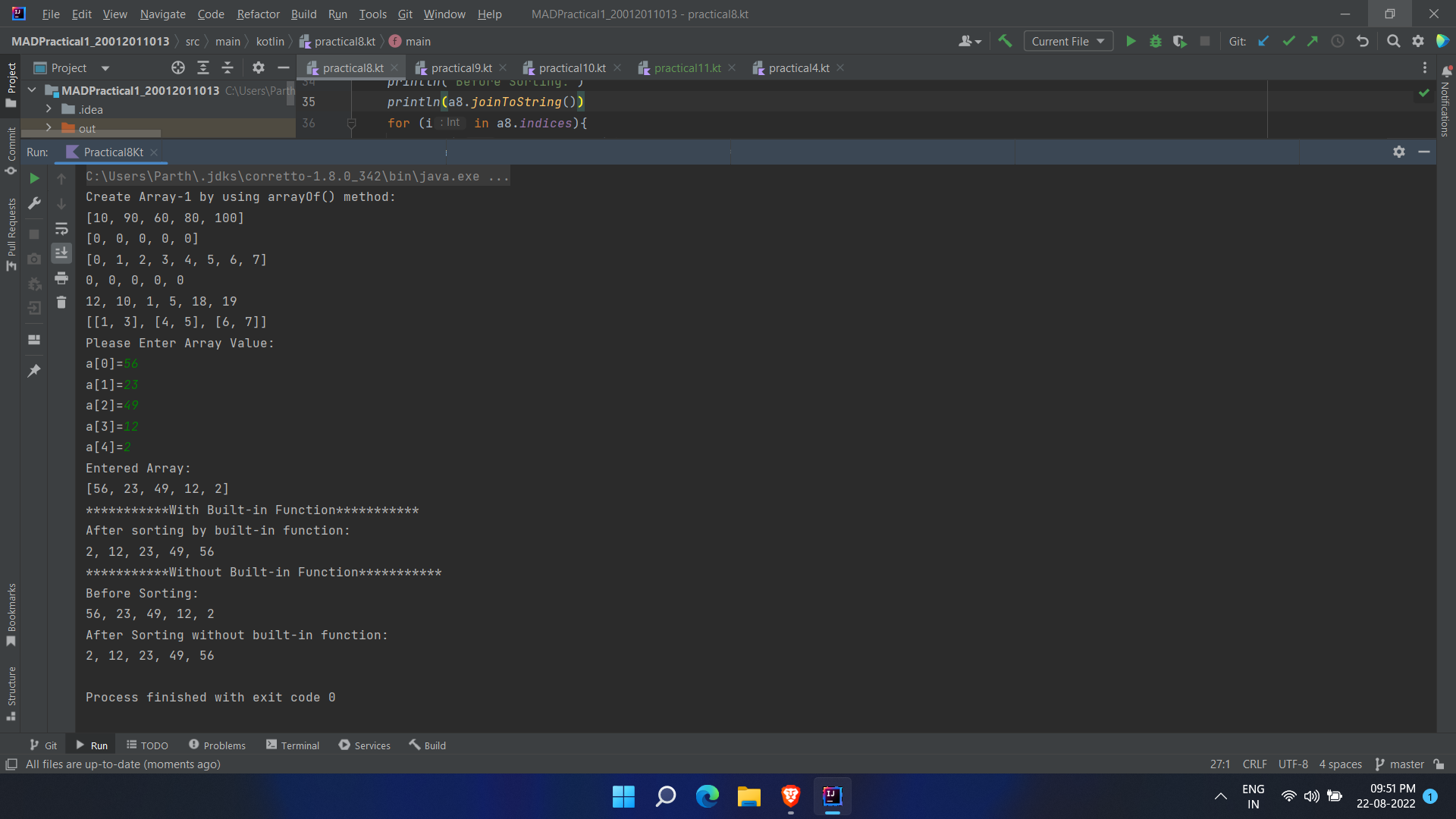Toggle scroll to end of console
1456x819 pixels.
(61, 253)
